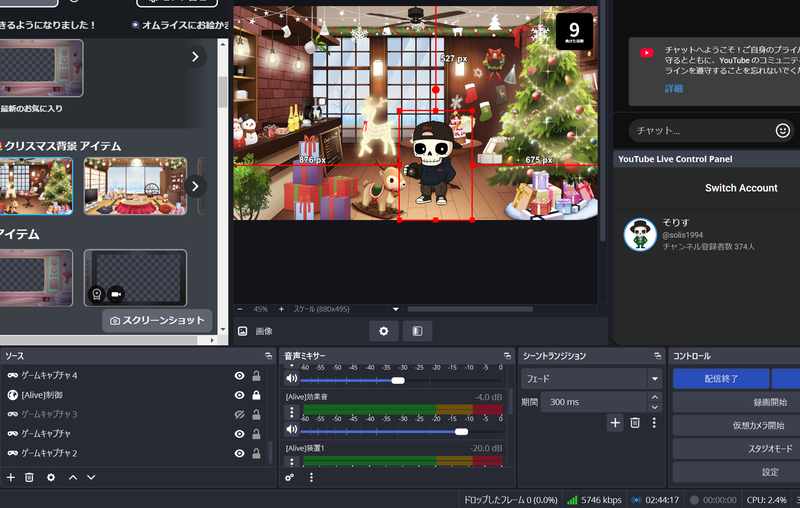Delete selected source with trash icon
The width and height of the screenshot is (800, 508).
29,477
